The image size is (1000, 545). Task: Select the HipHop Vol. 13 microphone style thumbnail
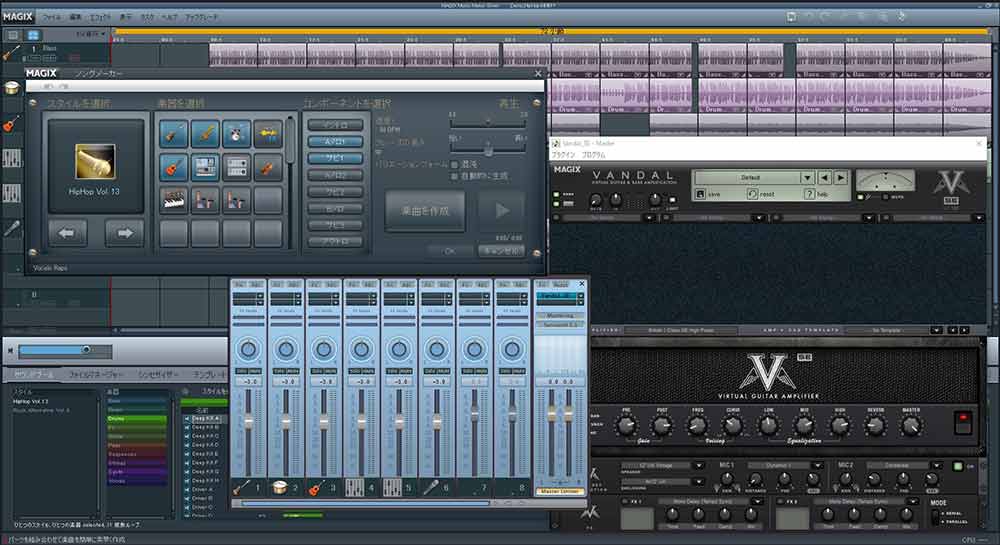click(96, 161)
